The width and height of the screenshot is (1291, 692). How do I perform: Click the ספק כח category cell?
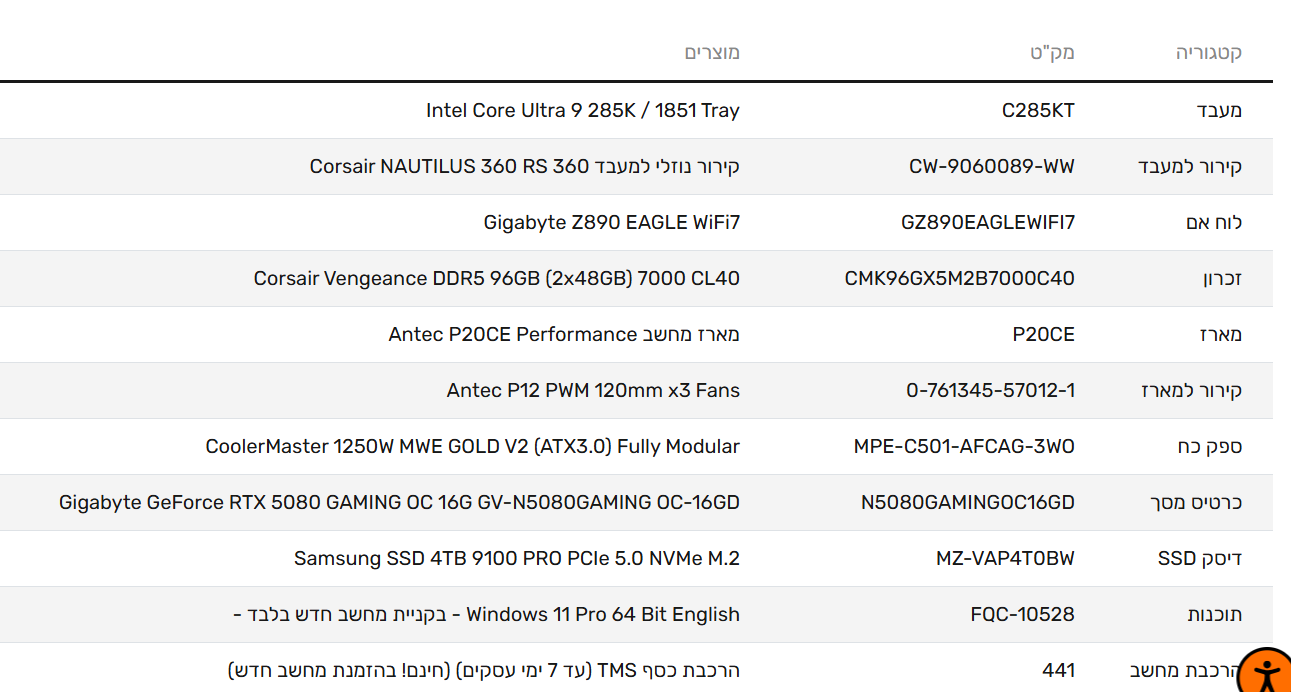[x=1209, y=446]
